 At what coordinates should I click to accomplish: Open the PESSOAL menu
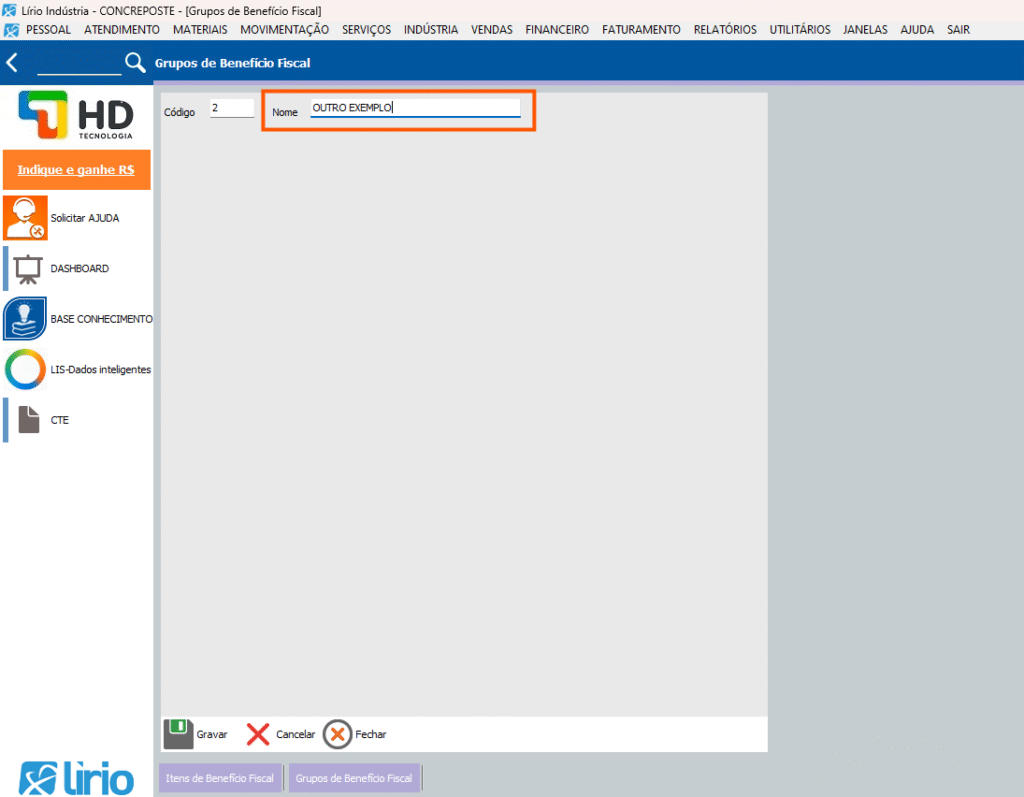(x=48, y=30)
